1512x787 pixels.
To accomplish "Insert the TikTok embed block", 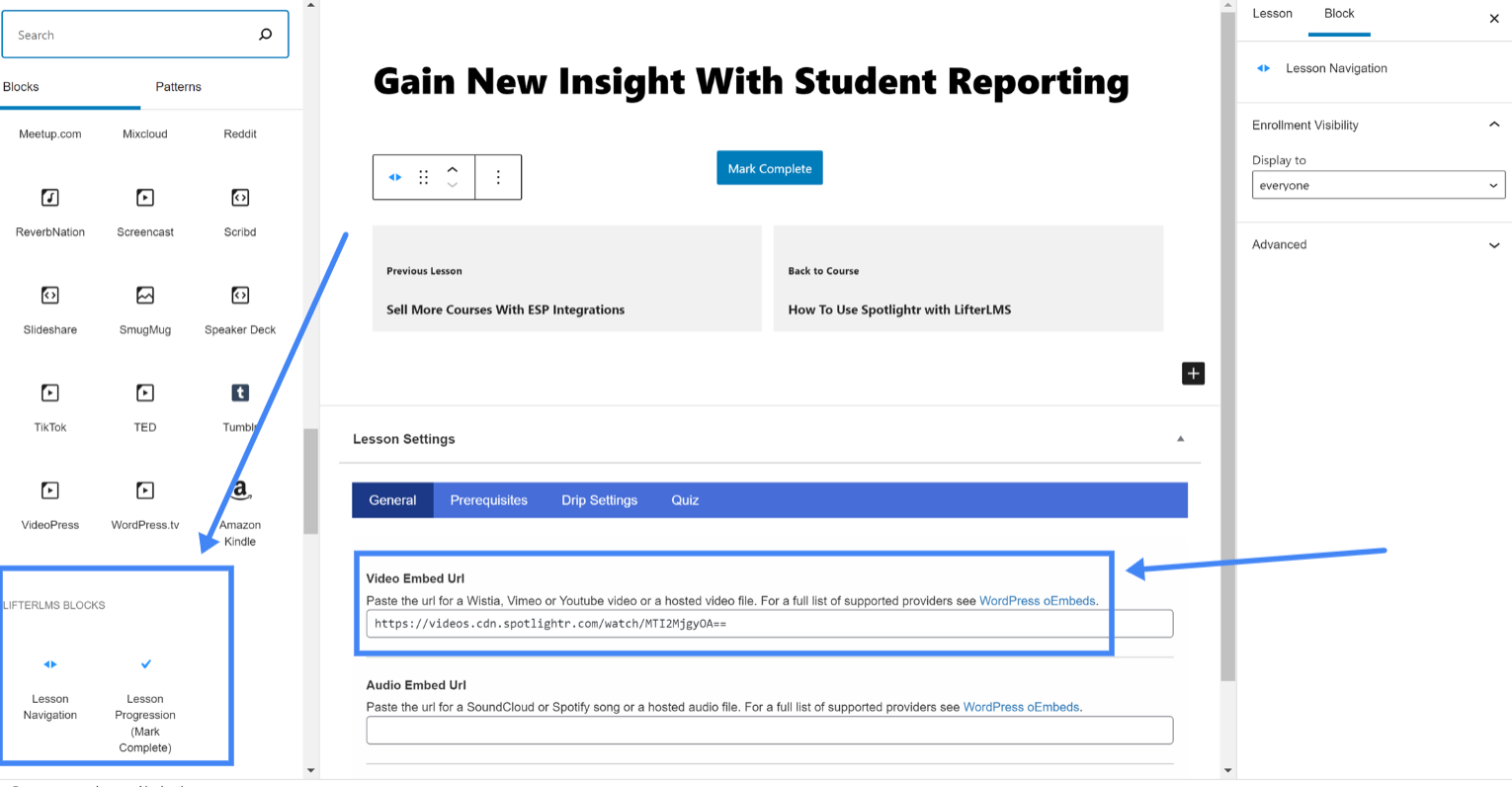I will (49, 408).
